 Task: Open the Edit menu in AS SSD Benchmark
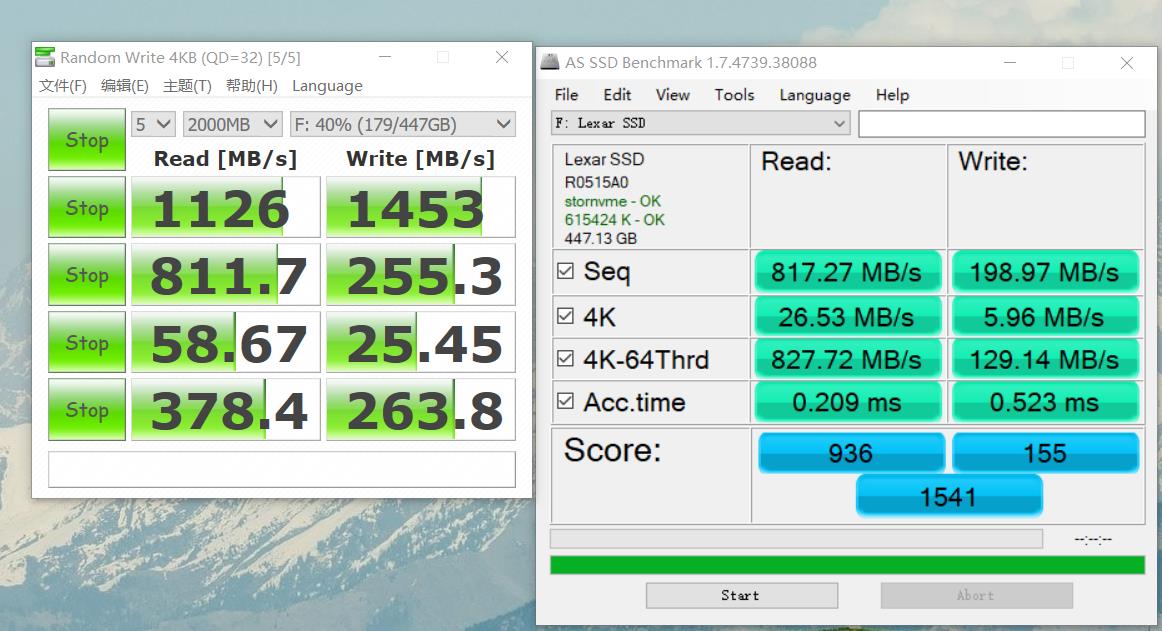point(617,95)
